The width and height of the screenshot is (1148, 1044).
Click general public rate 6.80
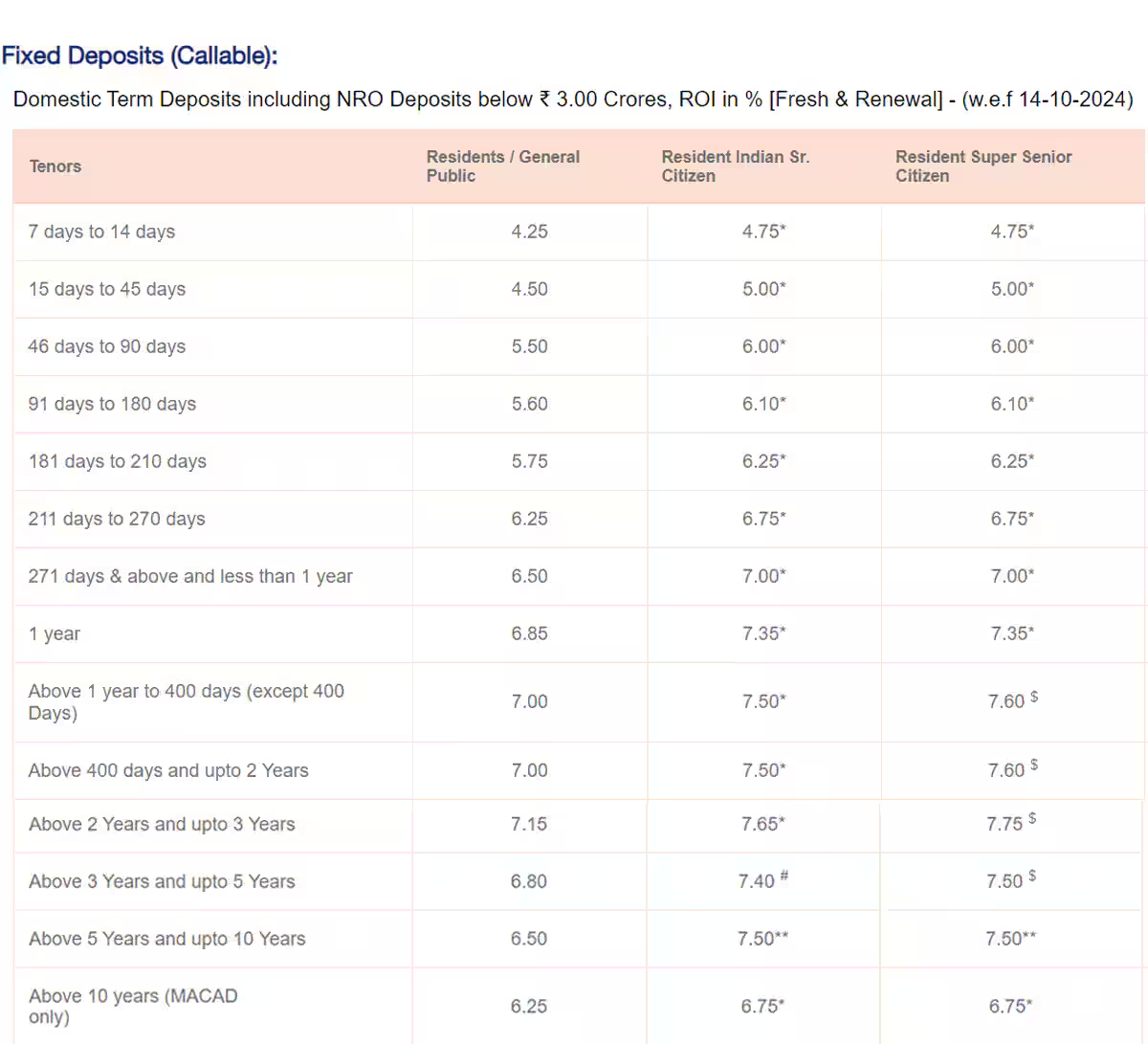click(x=529, y=881)
